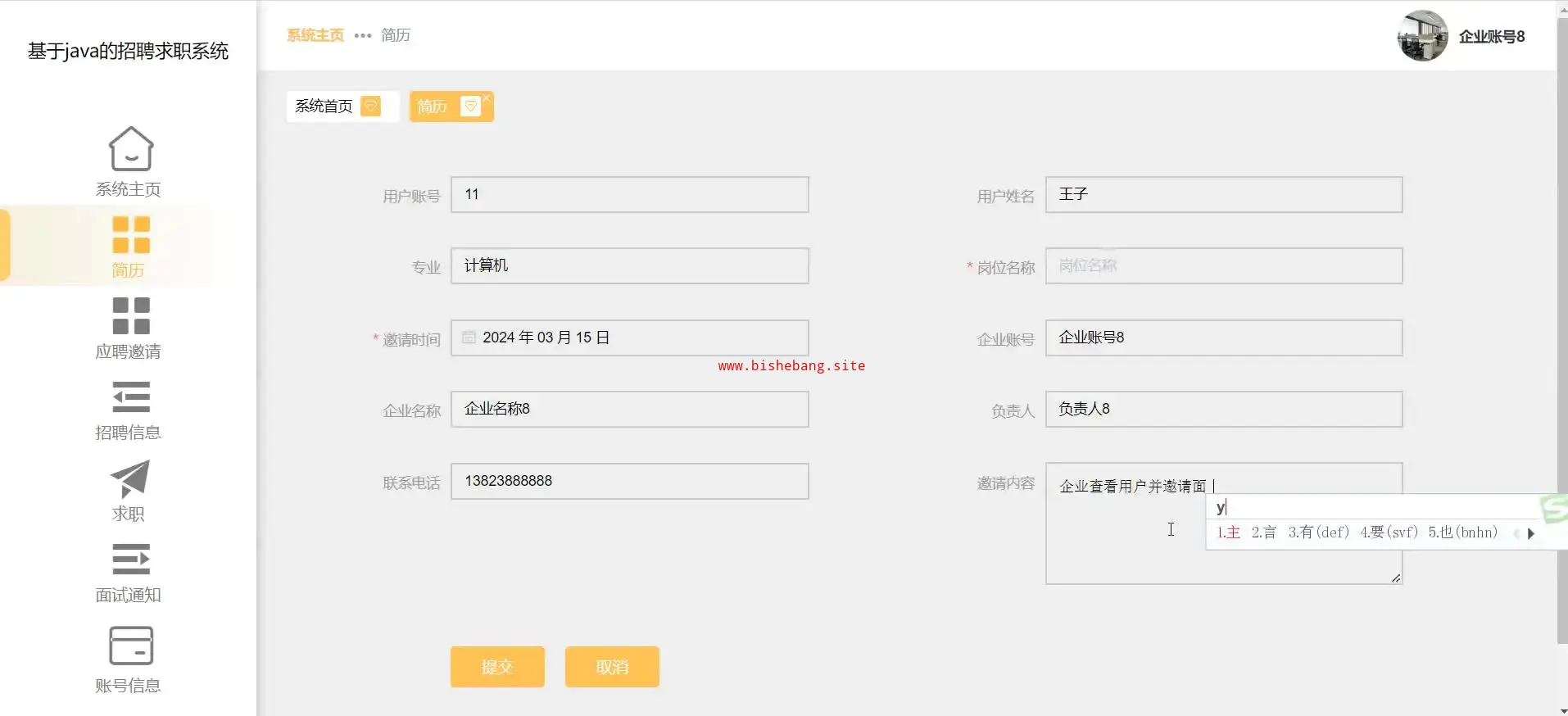This screenshot has width=1568, height=716.
Task: Click the 企业账号8 profile avatar
Action: [x=1422, y=36]
